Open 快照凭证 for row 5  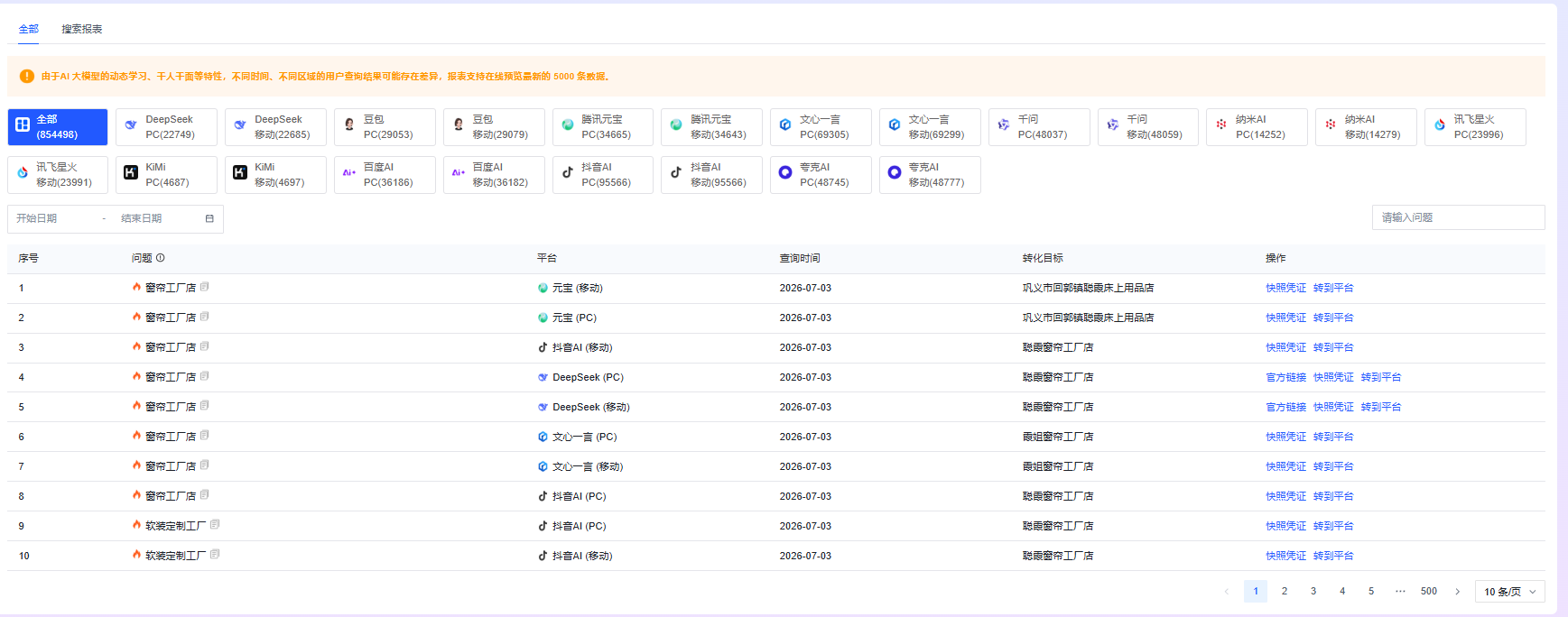1333,407
